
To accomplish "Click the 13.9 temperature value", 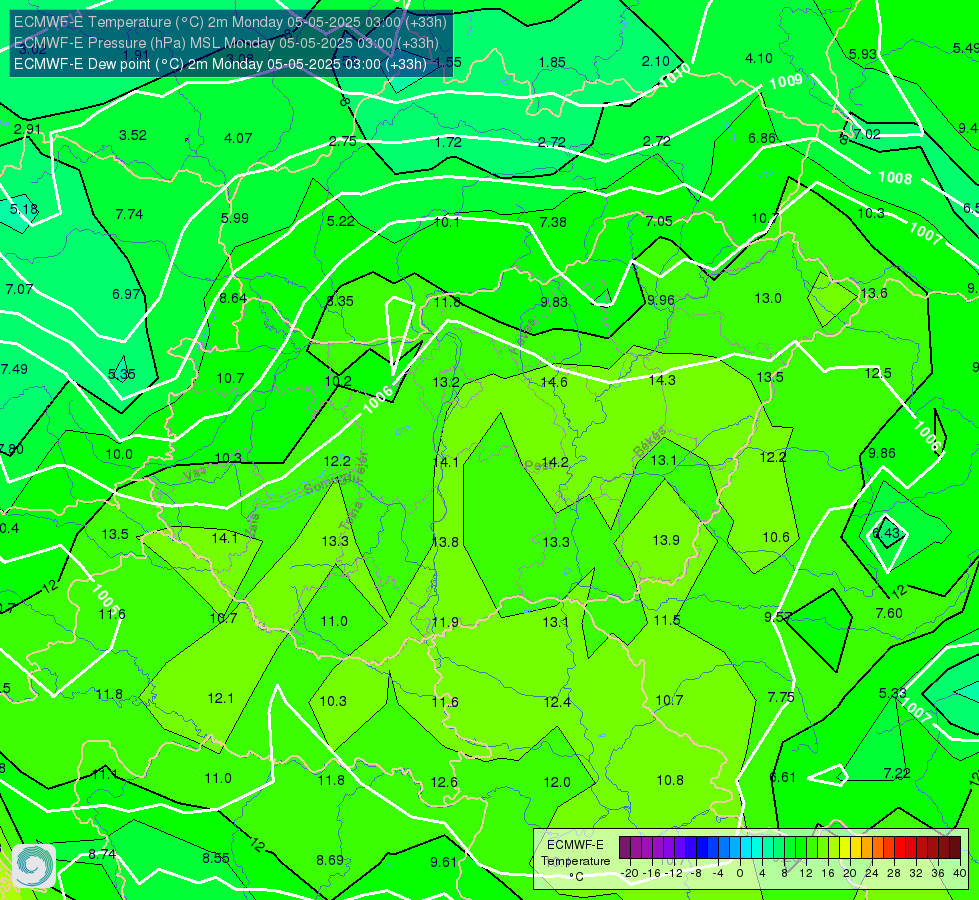I will [x=666, y=540].
